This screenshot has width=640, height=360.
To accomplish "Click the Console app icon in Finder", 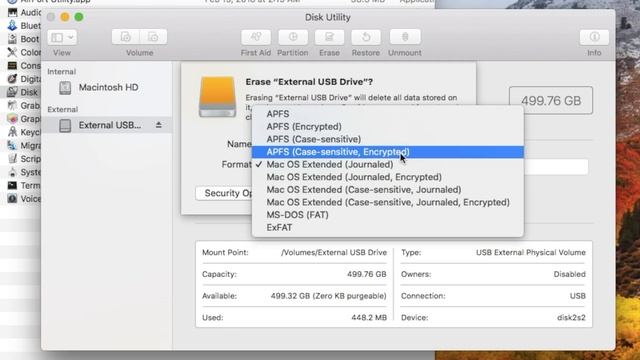I will coord(12,65).
